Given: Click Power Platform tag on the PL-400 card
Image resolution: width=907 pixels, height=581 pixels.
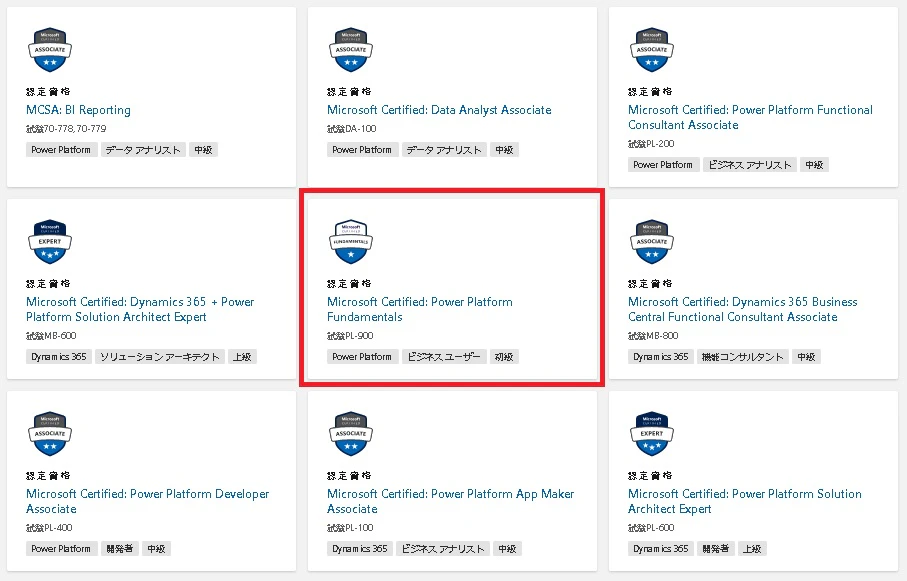Looking at the screenshot, I should (x=61, y=549).
